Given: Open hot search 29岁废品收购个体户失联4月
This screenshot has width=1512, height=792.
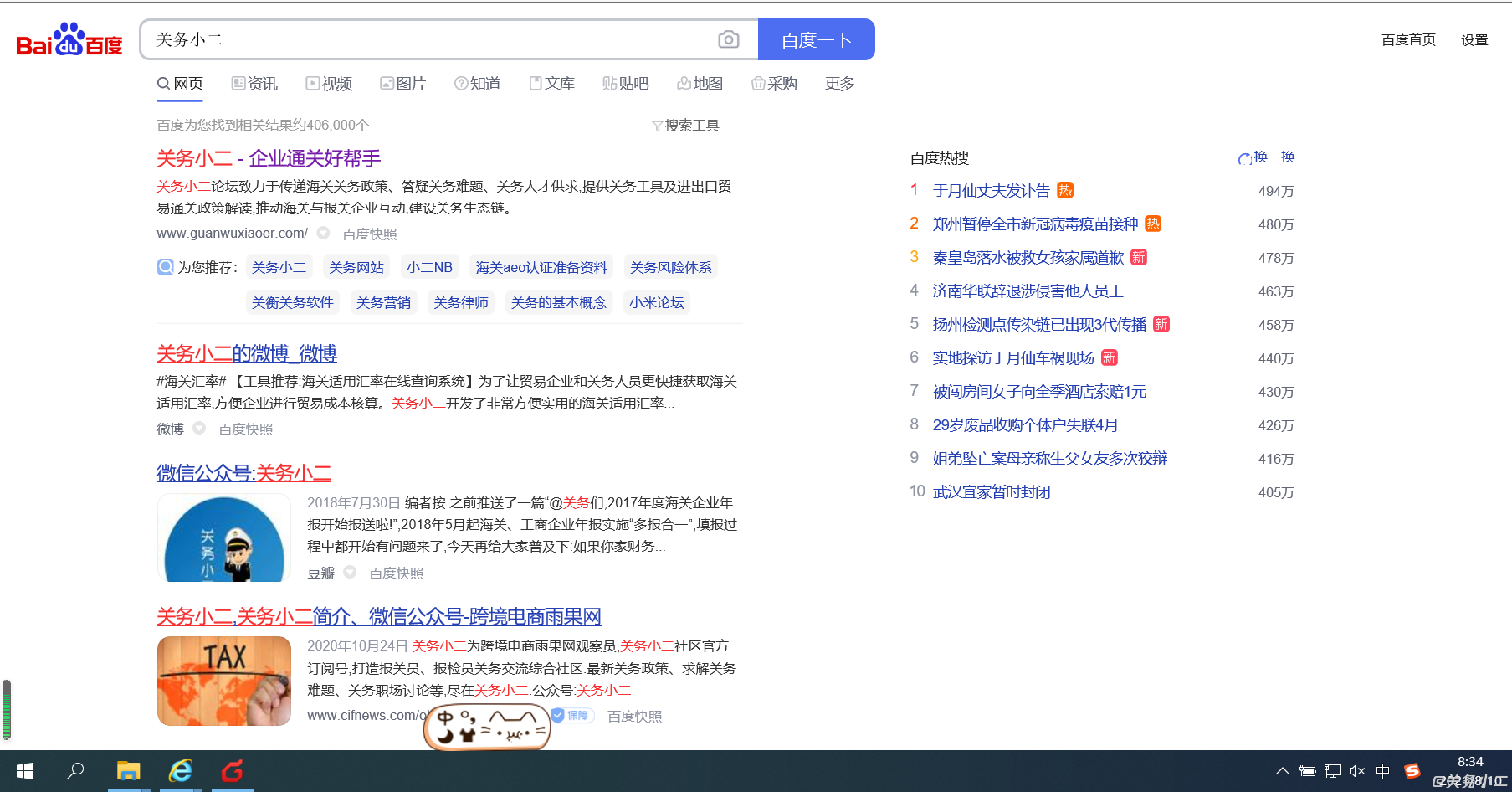Looking at the screenshot, I should pos(1025,425).
